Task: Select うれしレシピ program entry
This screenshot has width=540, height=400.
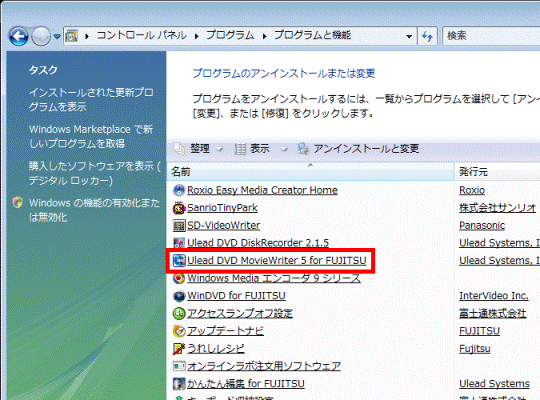Action: pos(216,349)
